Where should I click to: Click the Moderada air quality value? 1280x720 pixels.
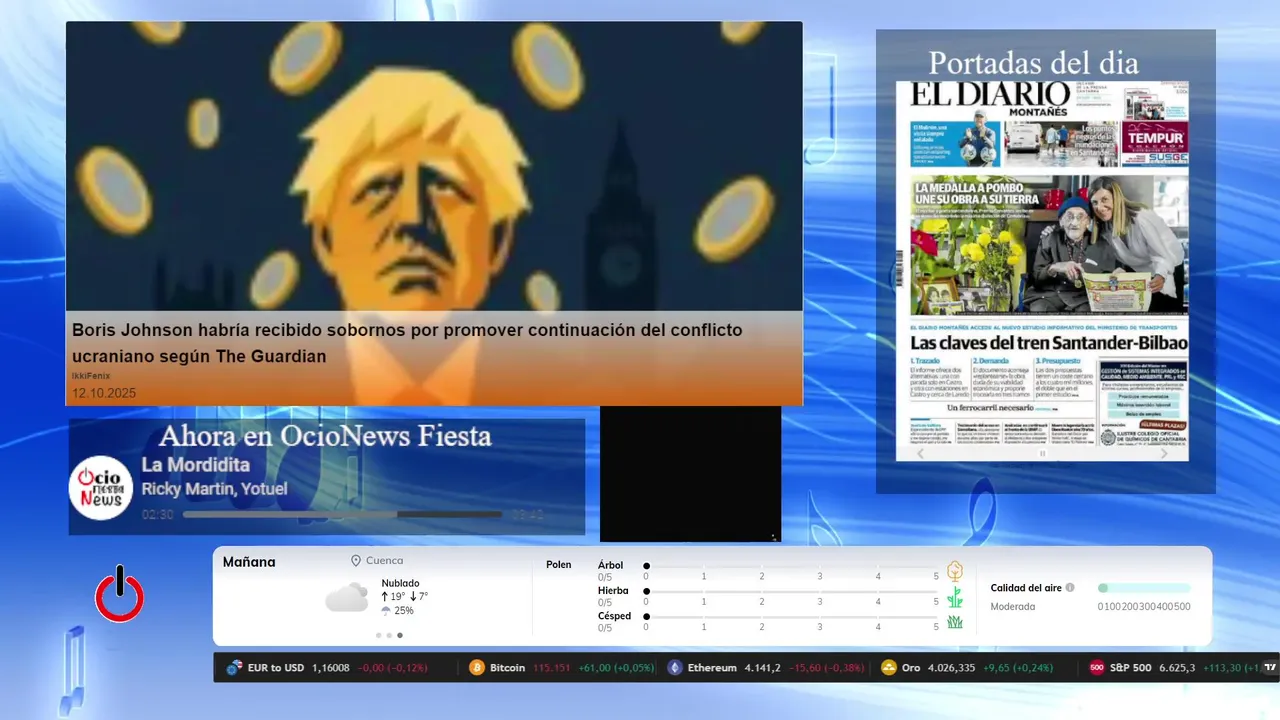(x=1013, y=606)
